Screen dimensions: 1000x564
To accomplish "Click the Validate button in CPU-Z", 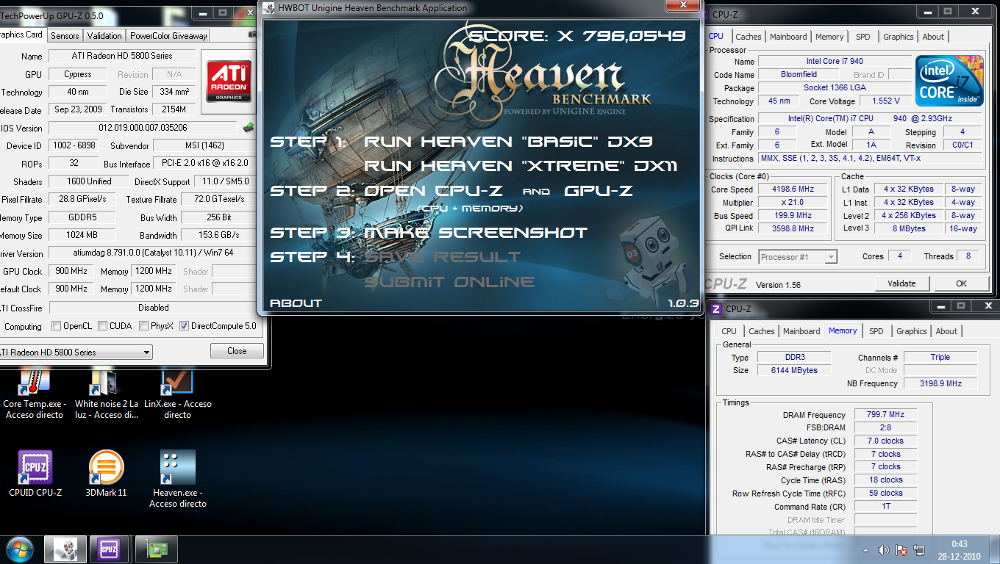I will [901, 283].
